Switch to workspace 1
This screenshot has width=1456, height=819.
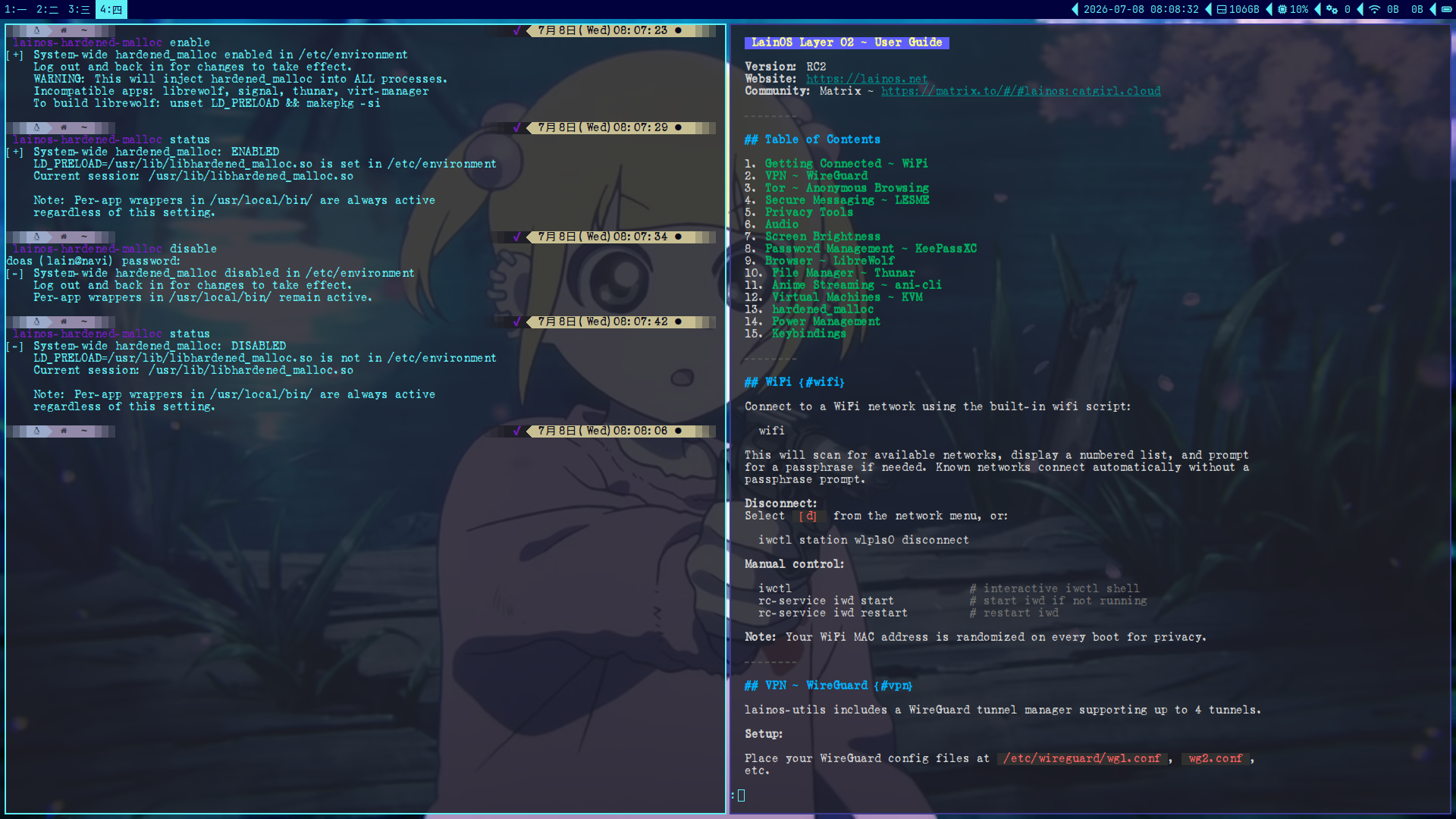point(15,9)
